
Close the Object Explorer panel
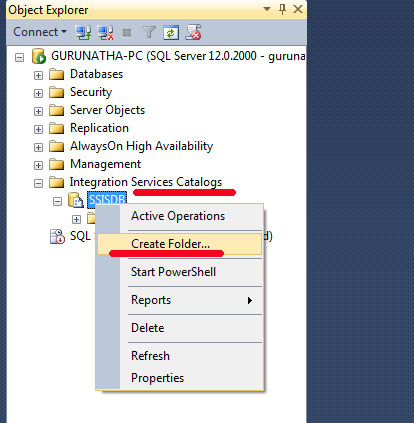click(x=298, y=9)
